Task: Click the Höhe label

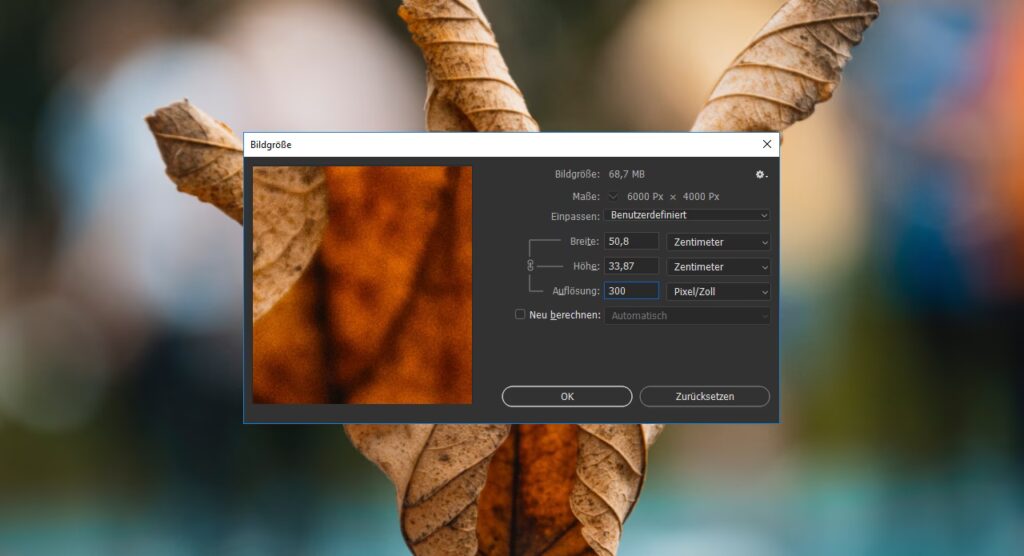Action: point(585,266)
